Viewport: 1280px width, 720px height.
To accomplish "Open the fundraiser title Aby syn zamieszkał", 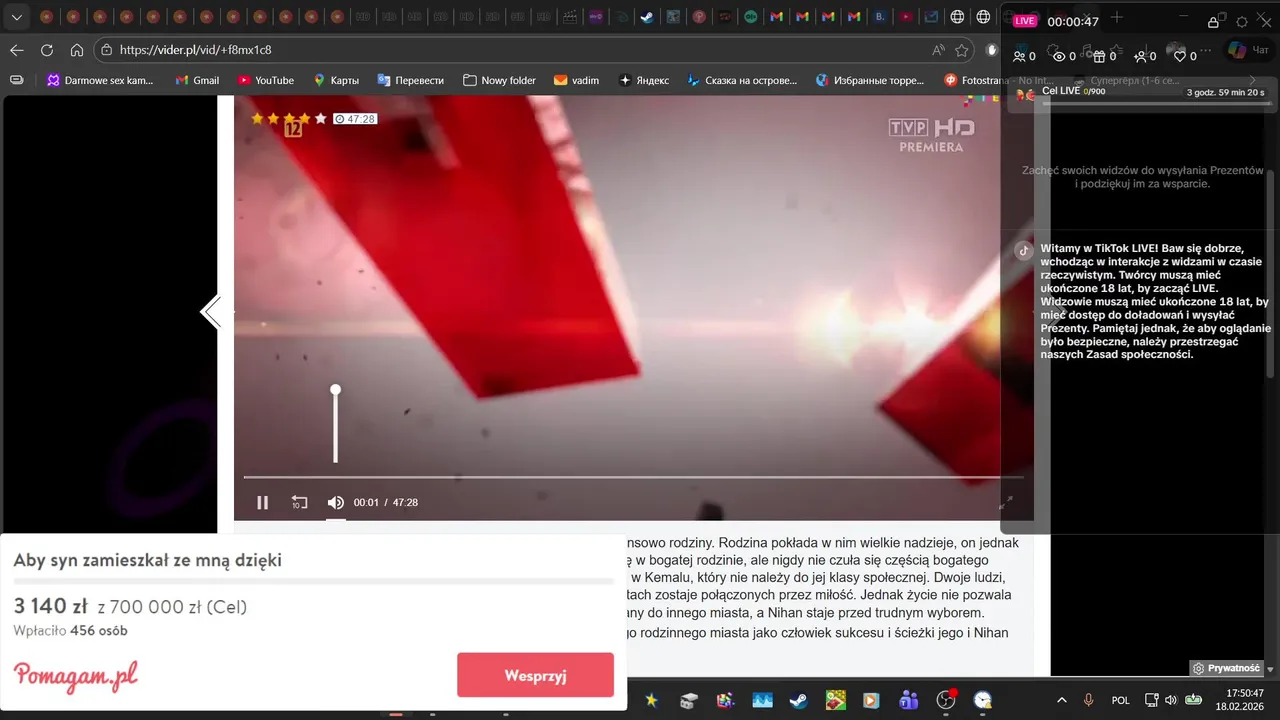I will click(147, 560).
